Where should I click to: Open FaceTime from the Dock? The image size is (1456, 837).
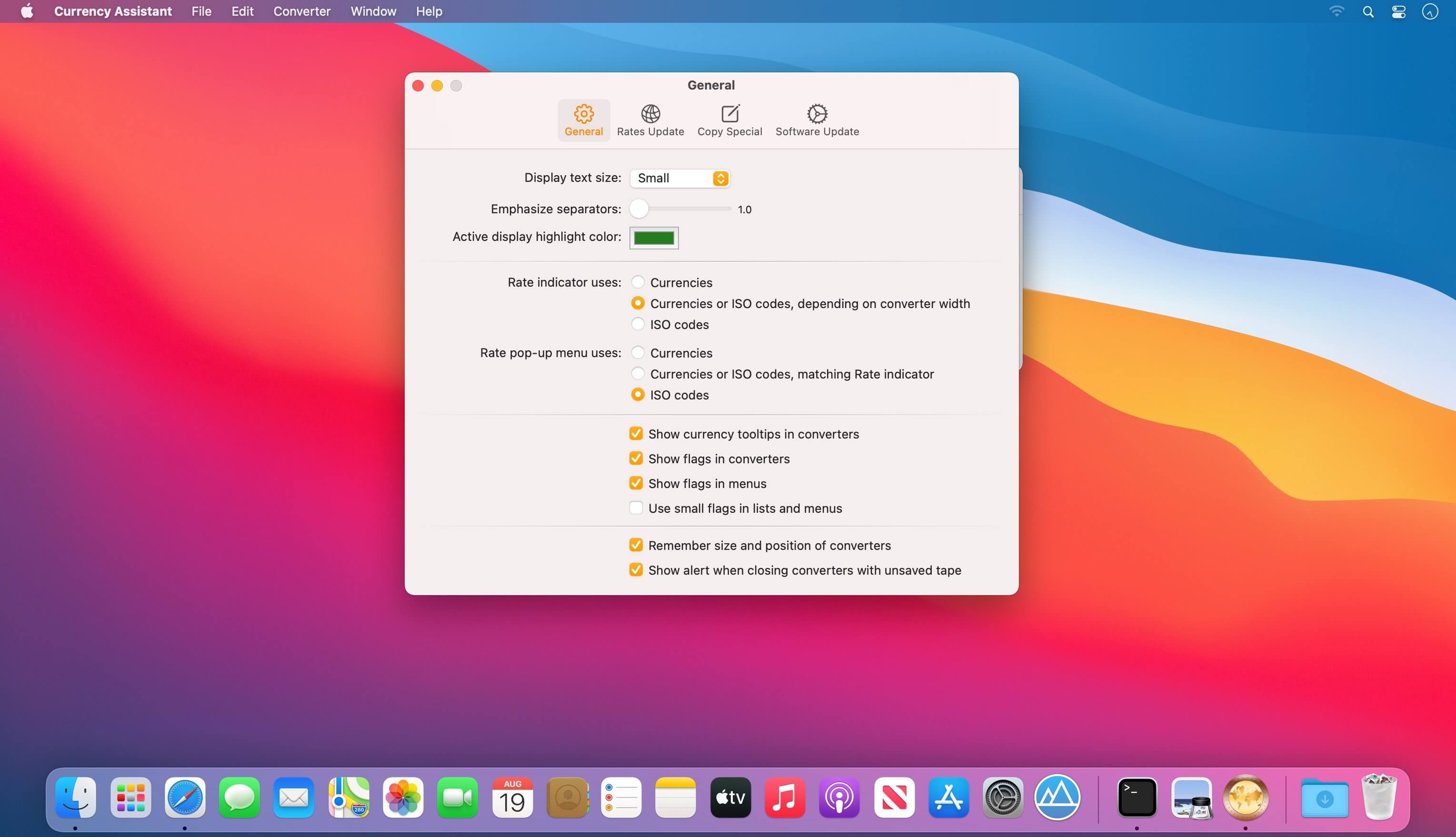458,797
